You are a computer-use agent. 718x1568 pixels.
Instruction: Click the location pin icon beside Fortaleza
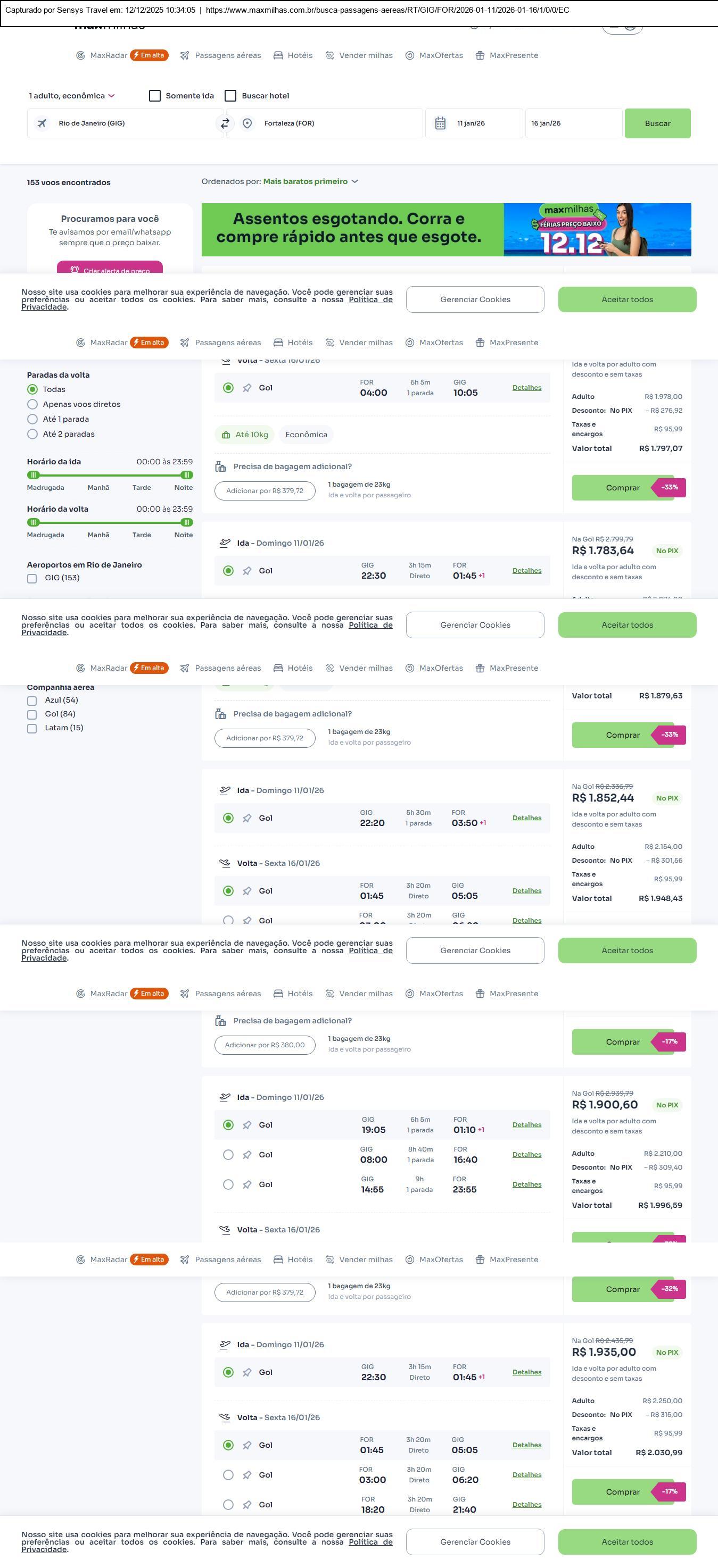(x=247, y=123)
